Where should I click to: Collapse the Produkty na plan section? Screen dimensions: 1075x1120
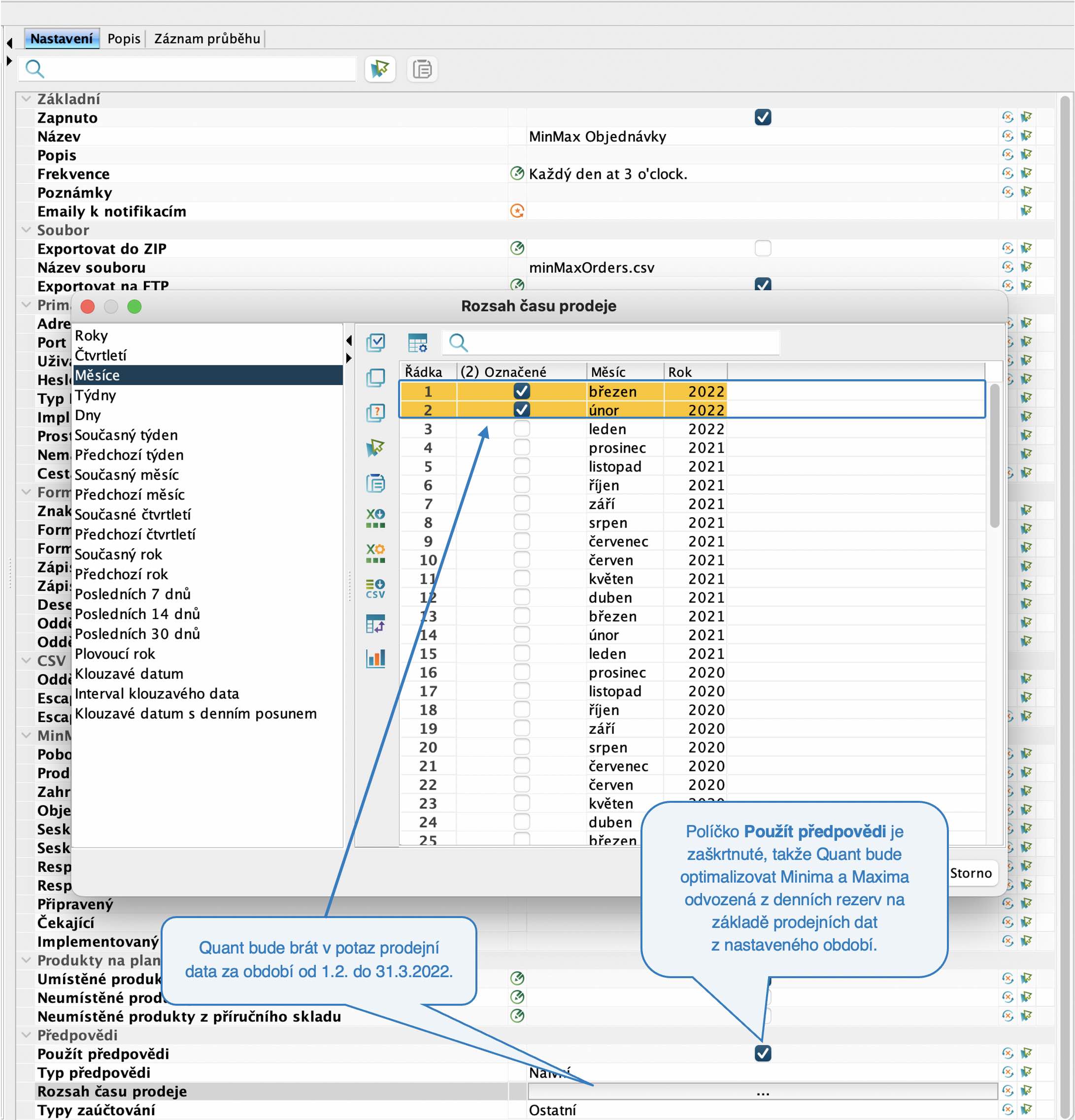pyautogui.click(x=26, y=960)
